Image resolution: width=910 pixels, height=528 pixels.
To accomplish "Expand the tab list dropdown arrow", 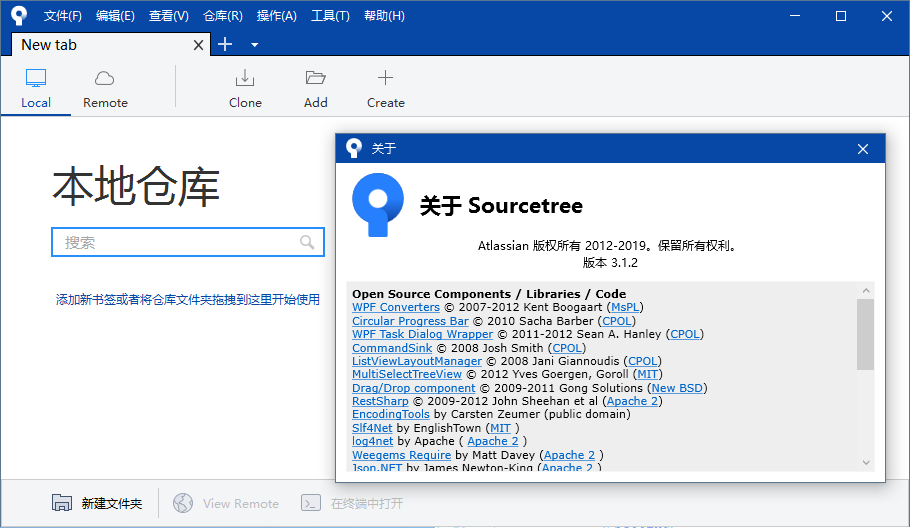I will click(254, 45).
